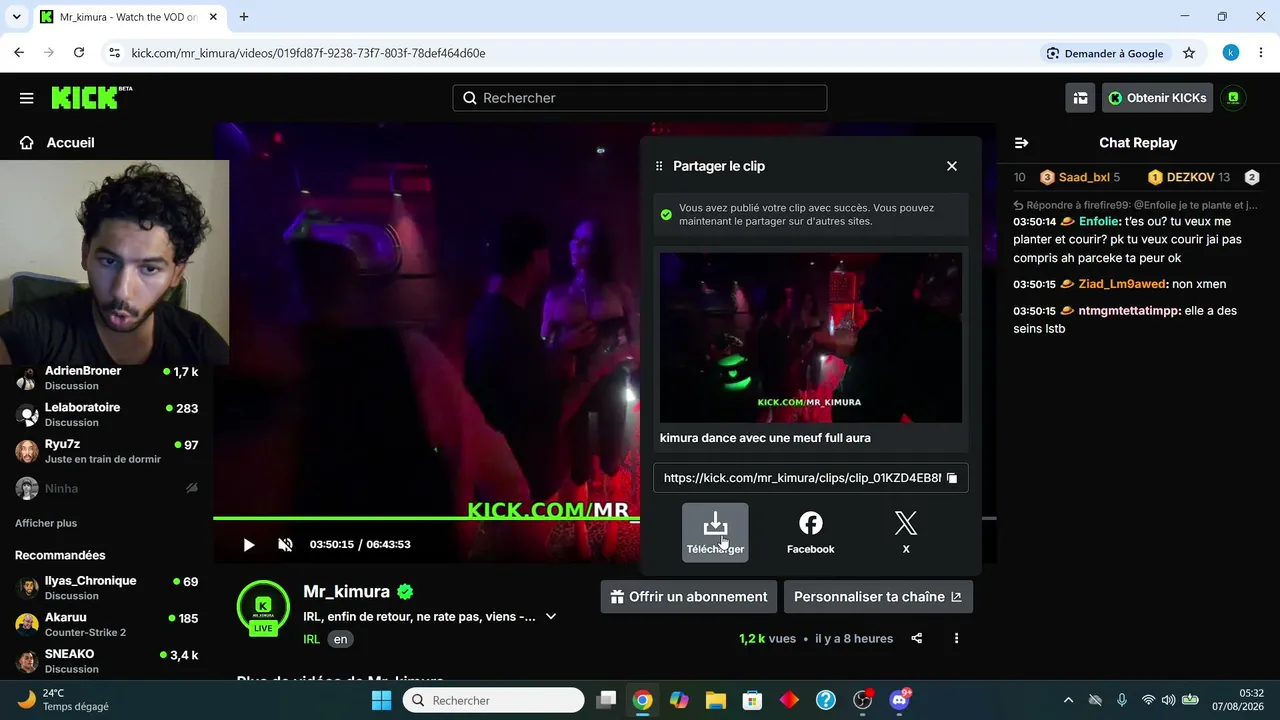Image resolution: width=1280 pixels, height=720 pixels.
Task: Click the ntmgmtettatimpp chat username
Action: 1129,311
